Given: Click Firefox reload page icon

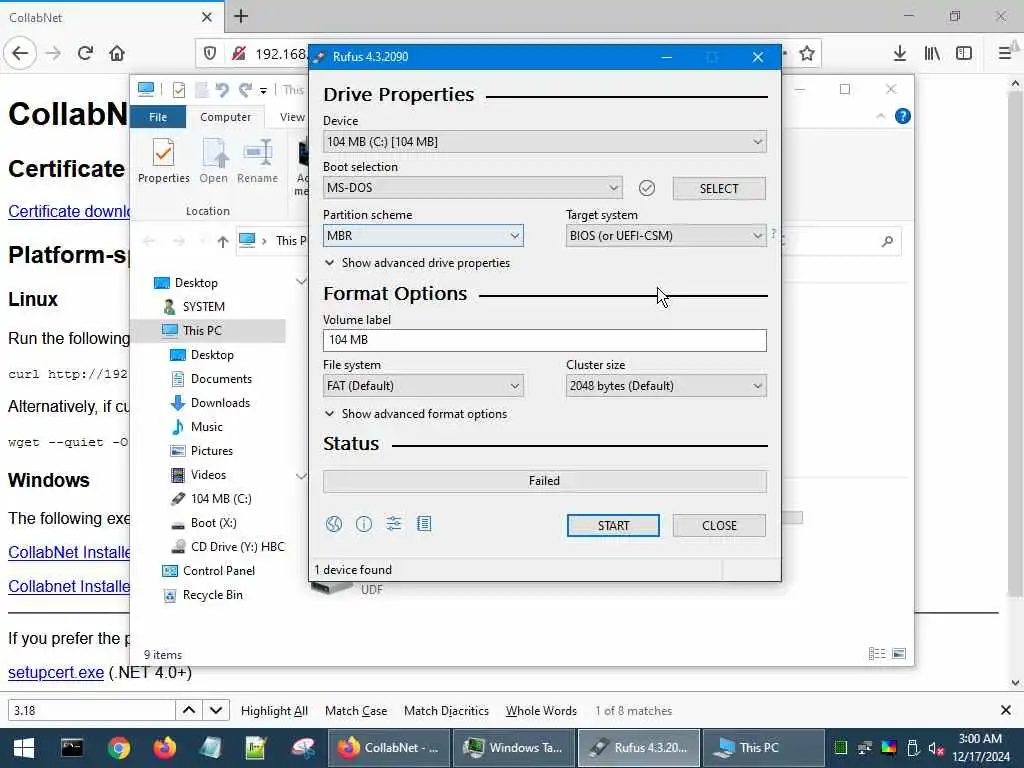Looking at the screenshot, I should pos(85,53).
